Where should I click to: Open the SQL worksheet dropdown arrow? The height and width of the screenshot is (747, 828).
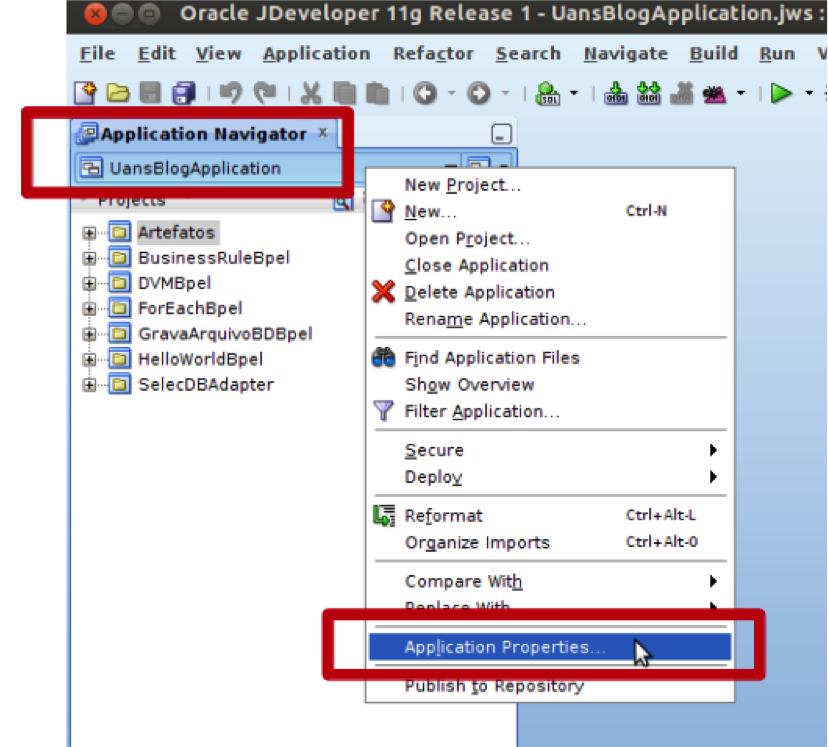pyautogui.click(x=574, y=93)
